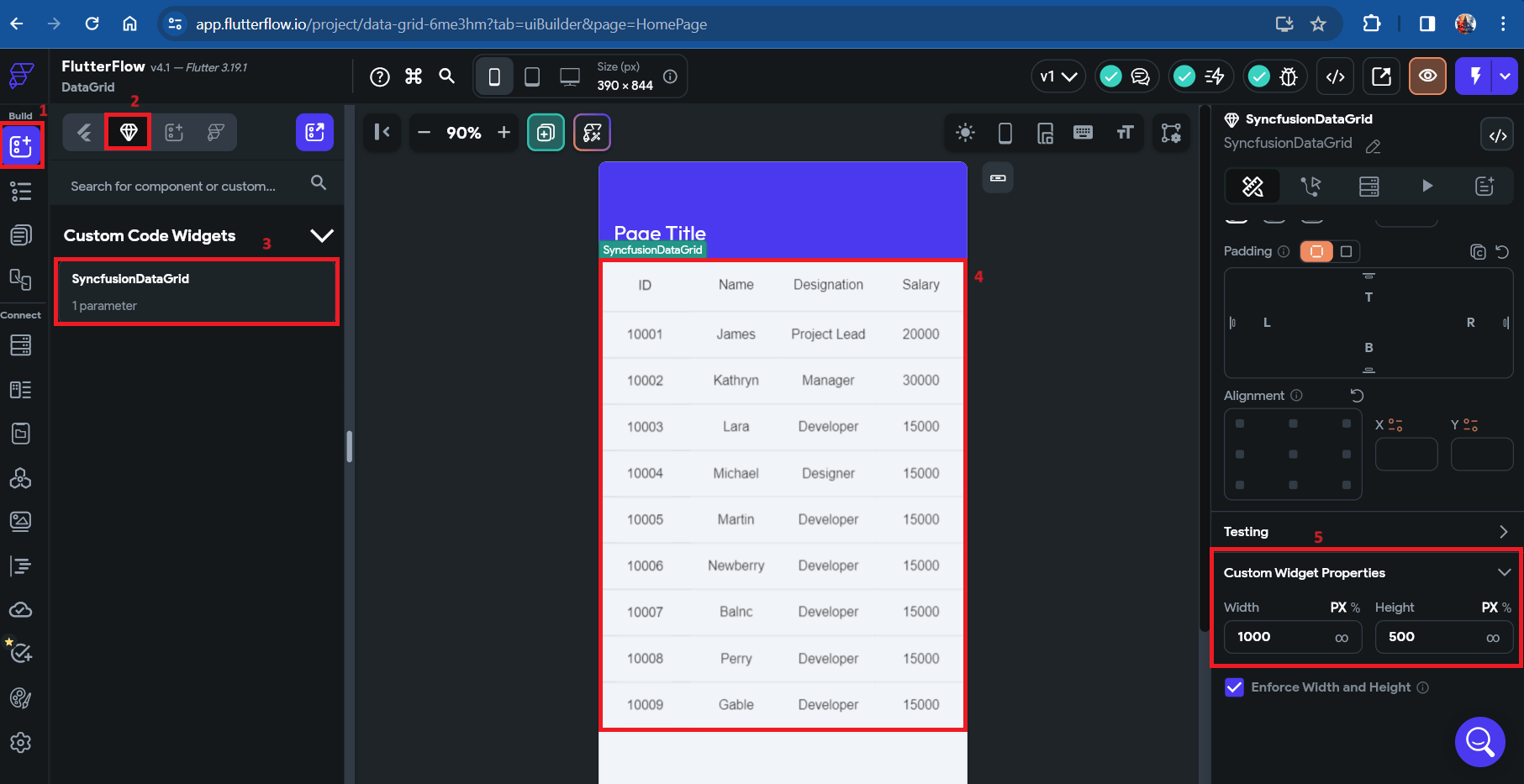Select the desktop device canvas size
Image resolution: width=1524 pixels, height=784 pixels.
coord(570,76)
